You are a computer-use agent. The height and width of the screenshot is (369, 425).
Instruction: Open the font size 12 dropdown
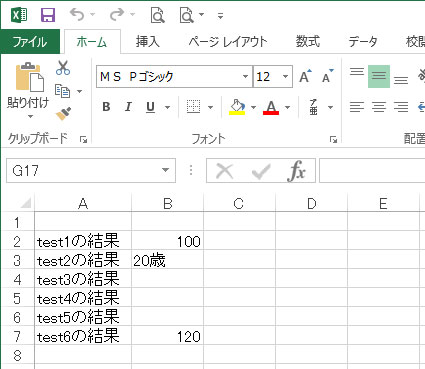point(285,76)
